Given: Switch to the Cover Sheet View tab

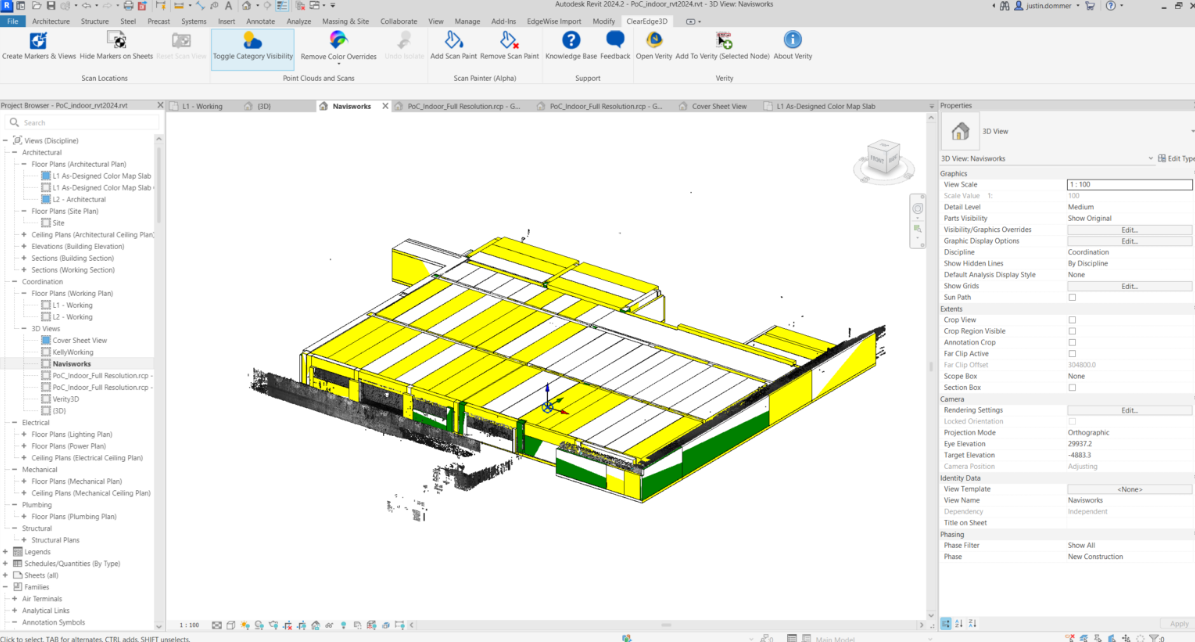Looking at the screenshot, I should 719,106.
